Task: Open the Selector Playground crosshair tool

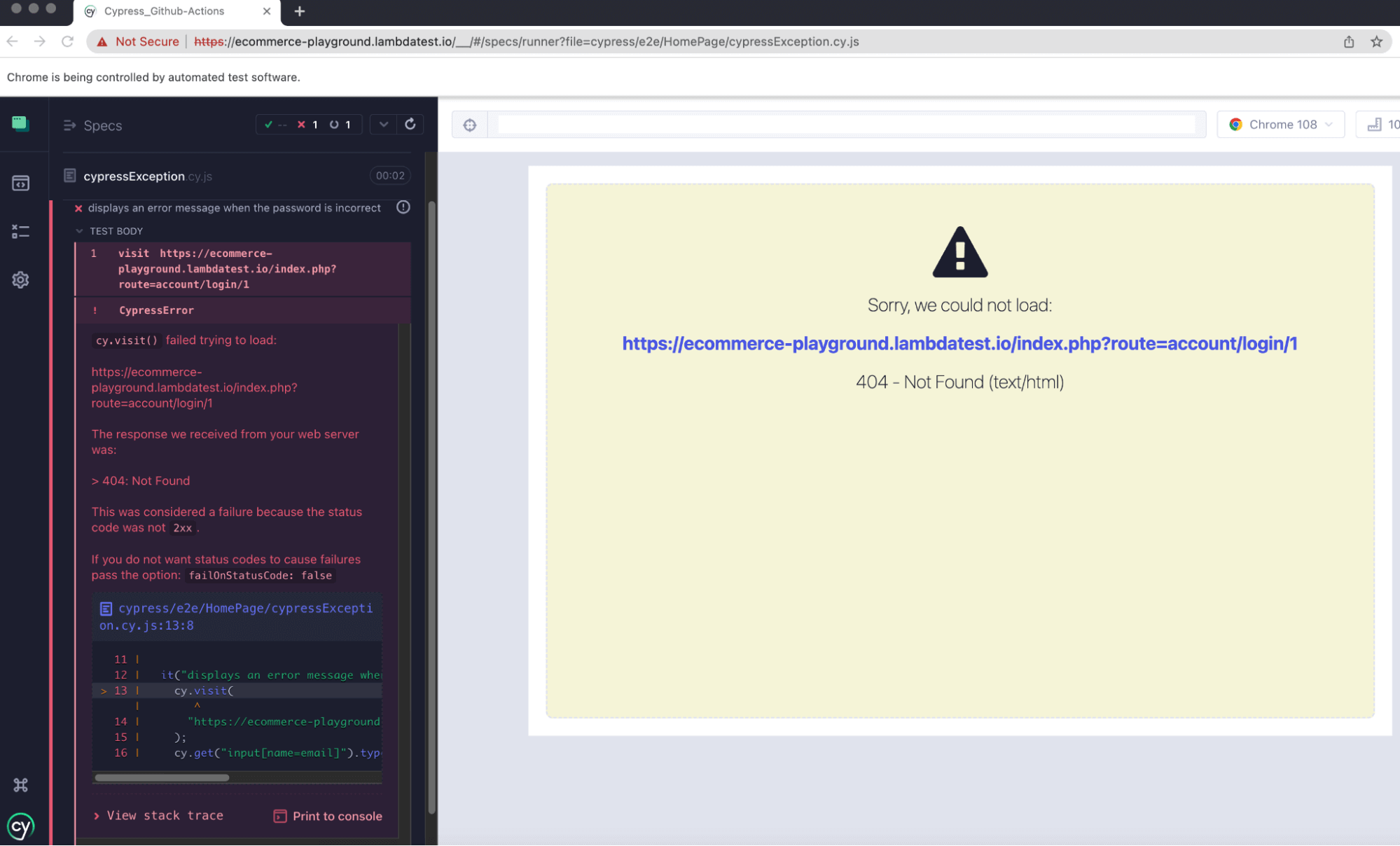Action: pyautogui.click(x=469, y=124)
